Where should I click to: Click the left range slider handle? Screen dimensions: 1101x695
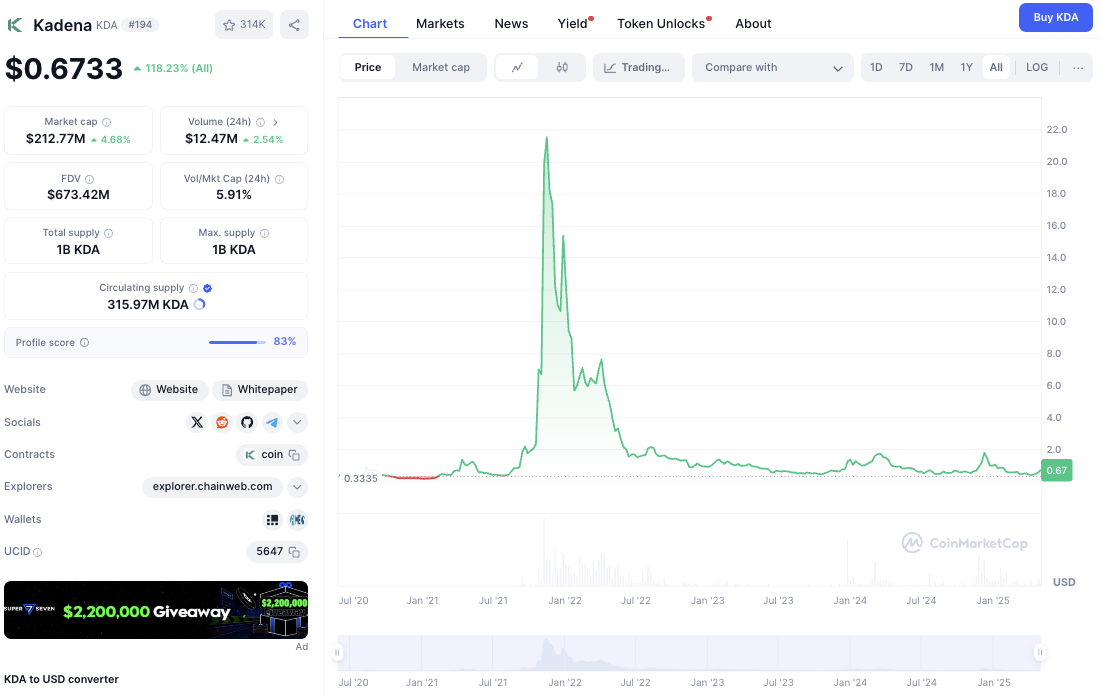coord(337,653)
